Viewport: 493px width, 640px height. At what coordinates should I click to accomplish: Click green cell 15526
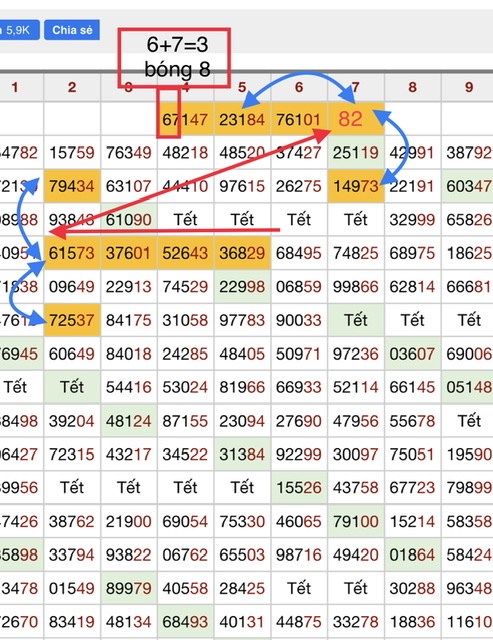coord(299,487)
